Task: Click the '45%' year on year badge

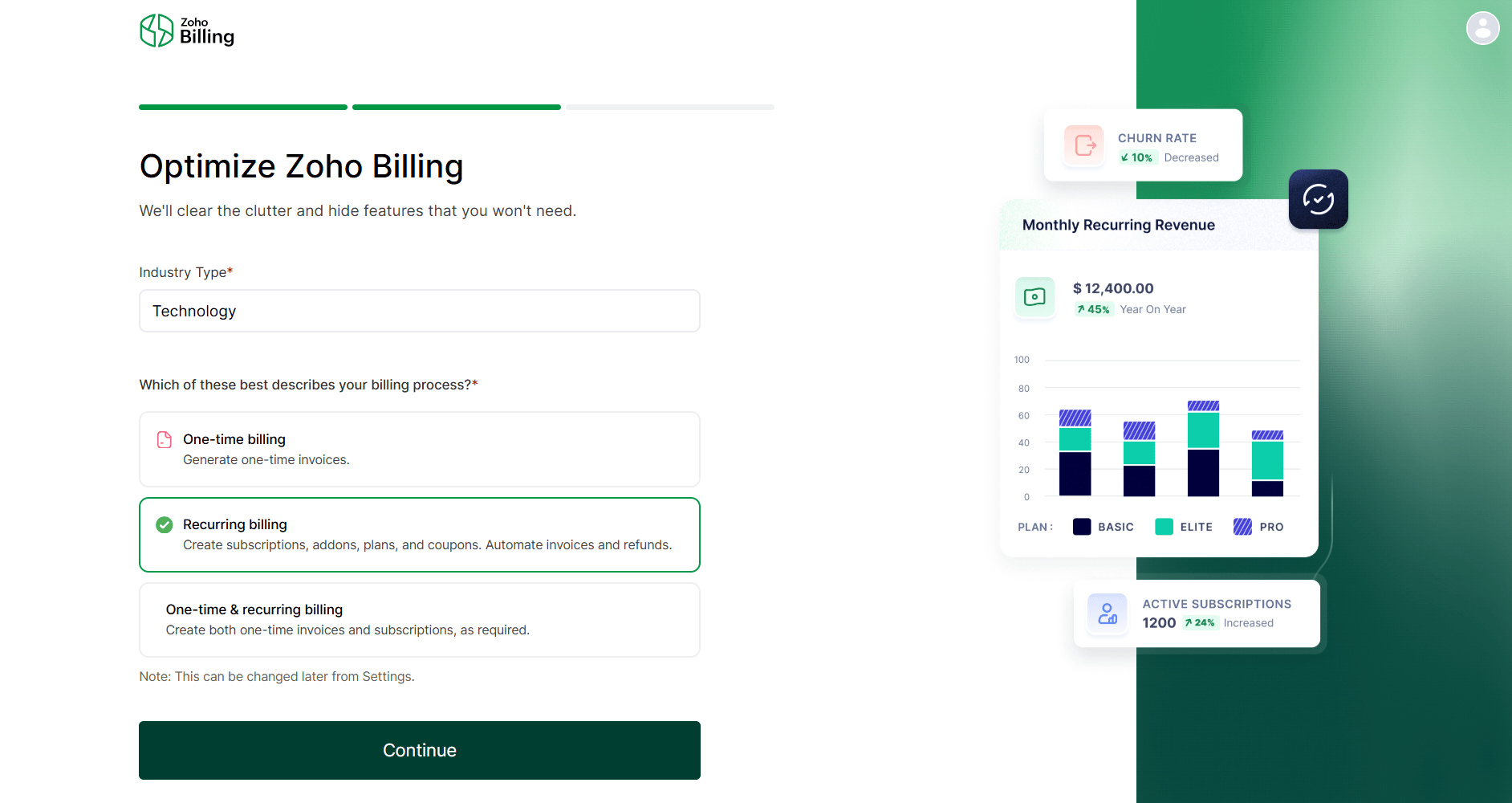Action: [1094, 309]
